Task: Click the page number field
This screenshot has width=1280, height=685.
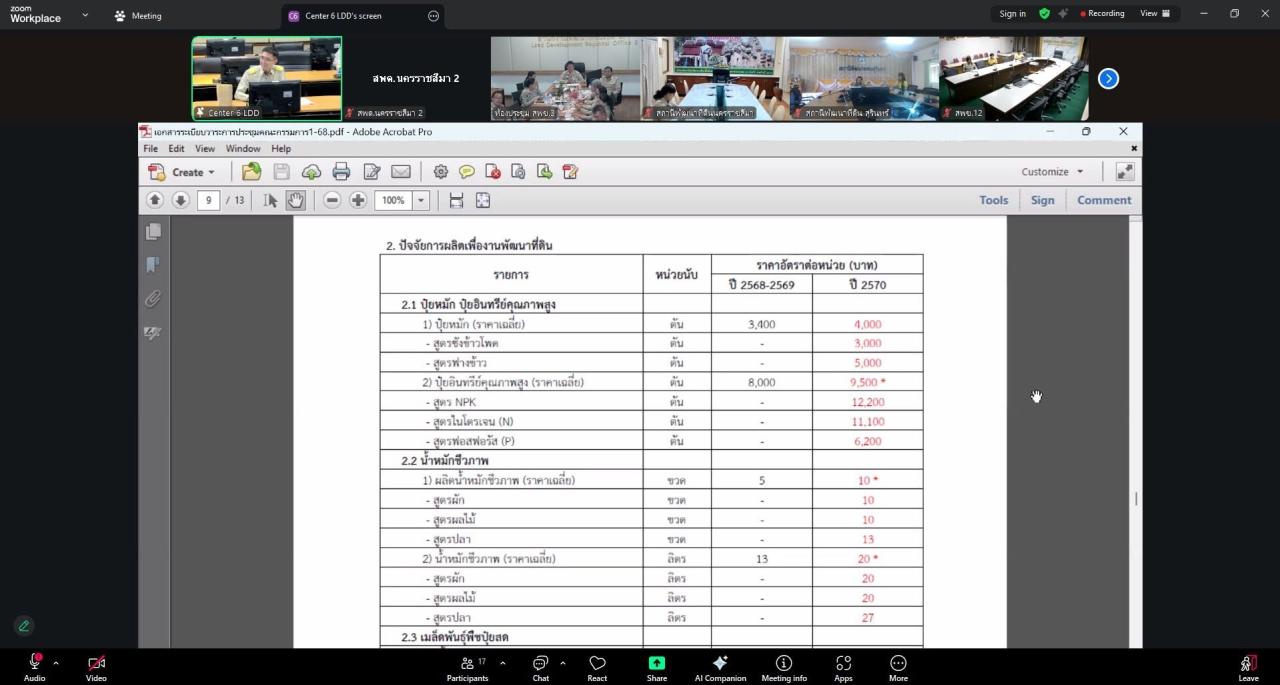Action: click(208, 200)
